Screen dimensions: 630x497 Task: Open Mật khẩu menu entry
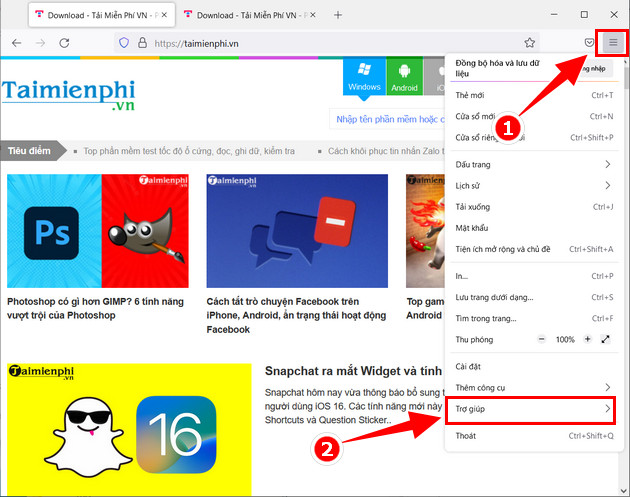[x=534, y=228]
